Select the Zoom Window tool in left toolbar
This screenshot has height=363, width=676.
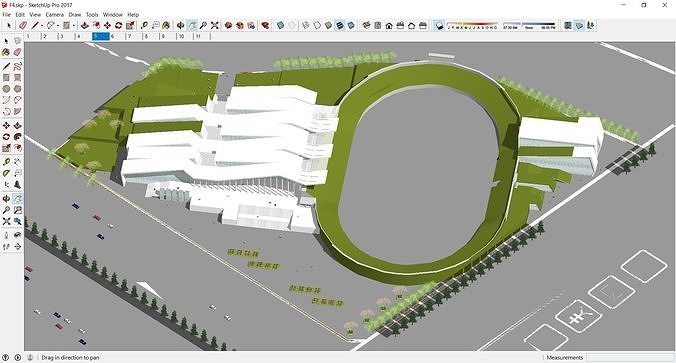click(x=18, y=210)
